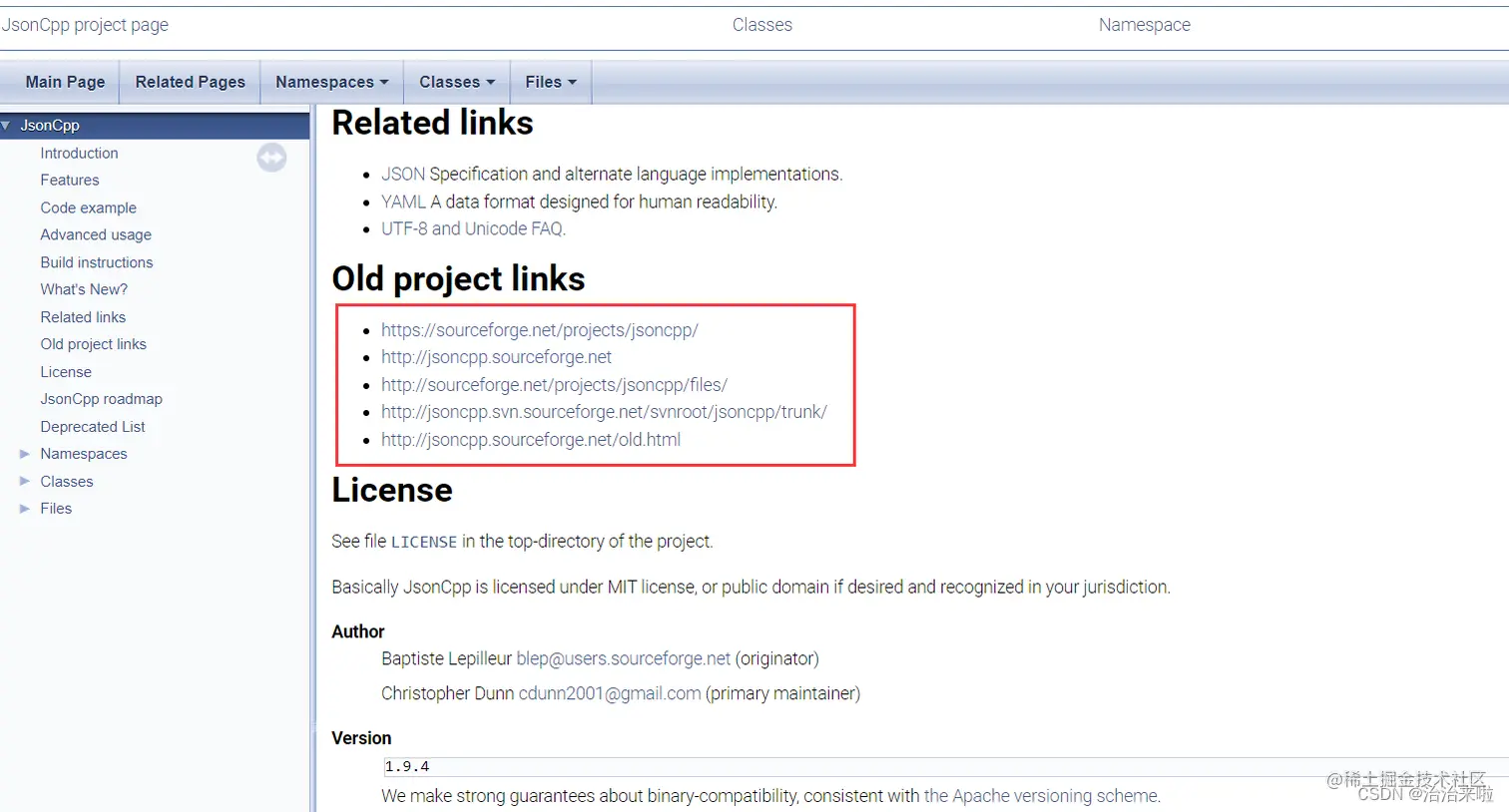The width and height of the screenshot is (1509, 812).
Task: Select Files label in sidebar tree
Action: click(x=56, y=509)
